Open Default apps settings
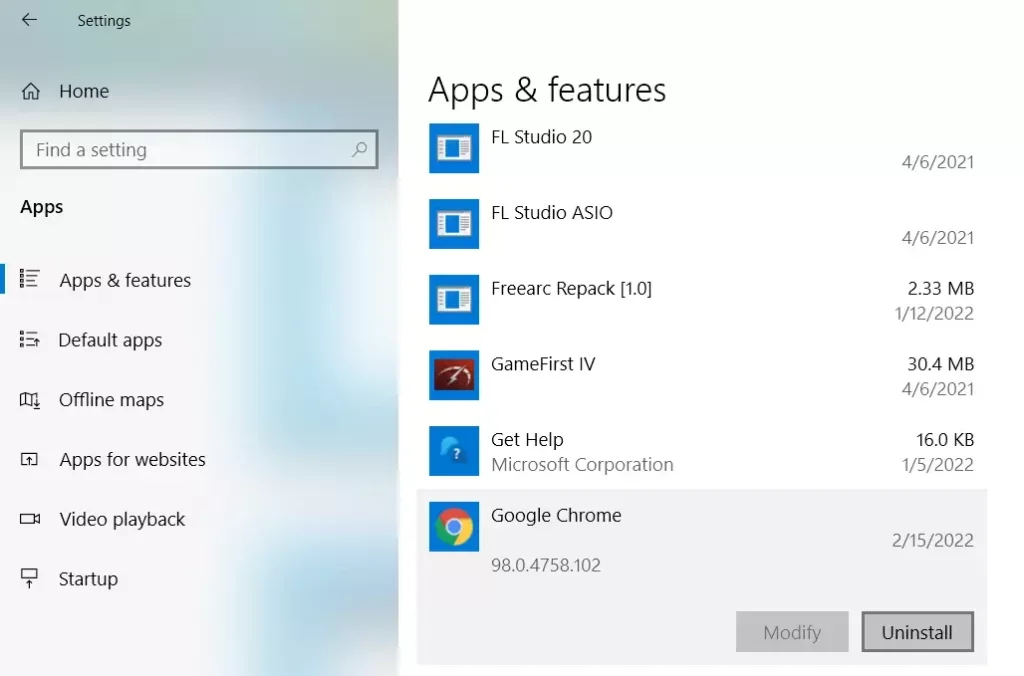 click(x=110, y=340)
